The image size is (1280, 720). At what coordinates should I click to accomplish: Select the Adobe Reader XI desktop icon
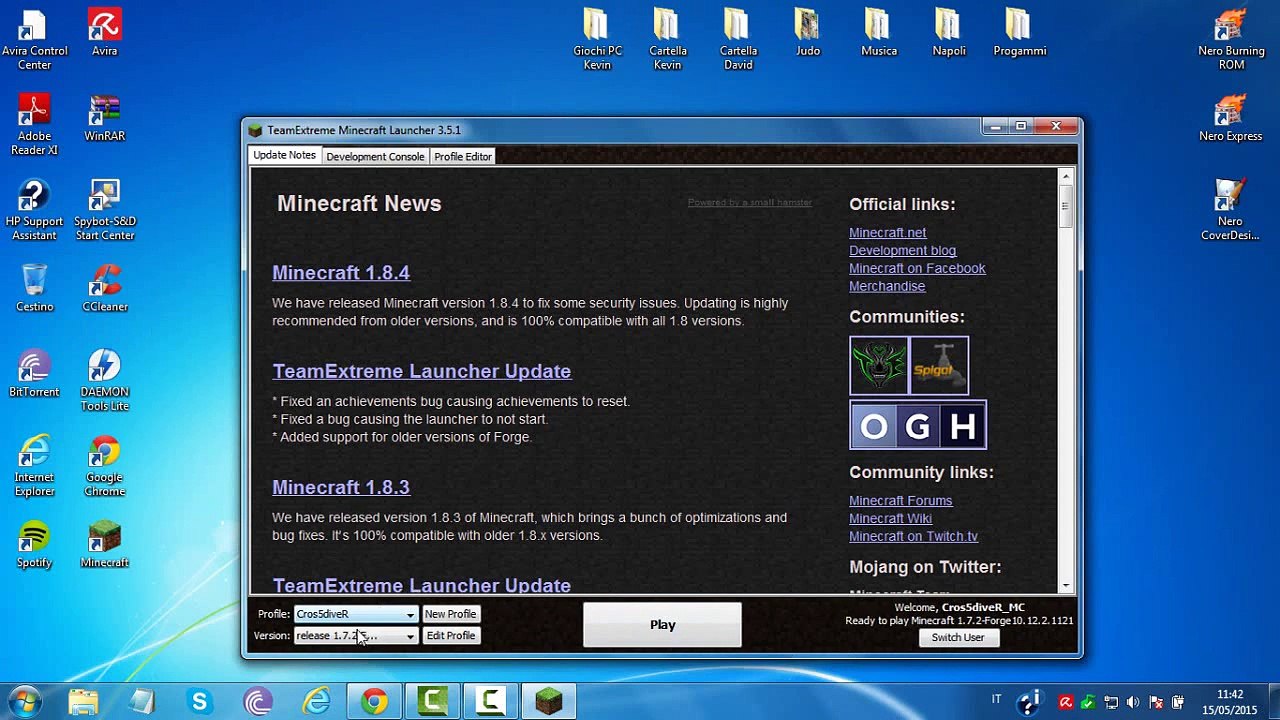point(34,125)
